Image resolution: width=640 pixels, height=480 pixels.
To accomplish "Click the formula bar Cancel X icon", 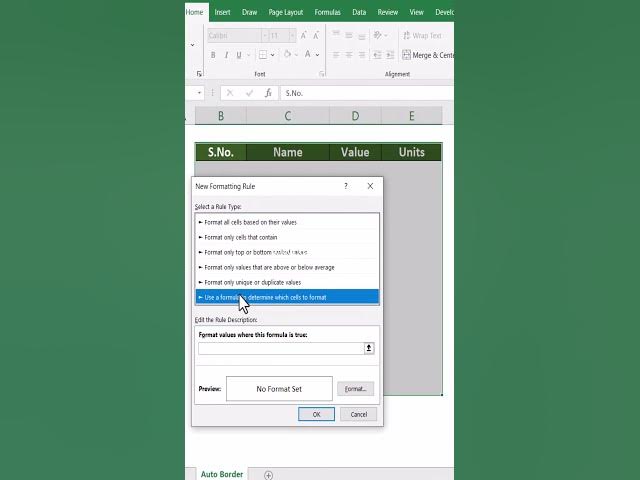I will click(230, 93).
